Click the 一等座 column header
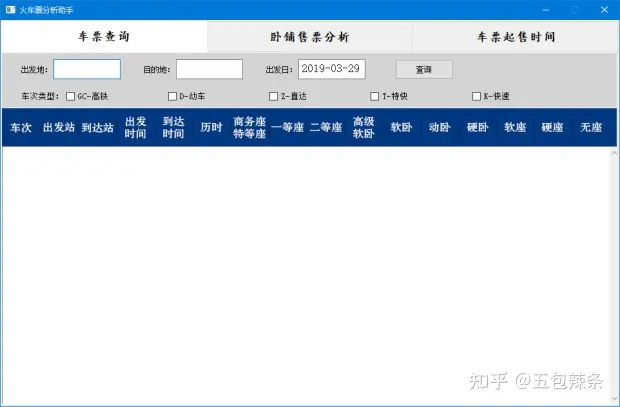This screenshot has height=407, width=620. [x=287, y=127]
